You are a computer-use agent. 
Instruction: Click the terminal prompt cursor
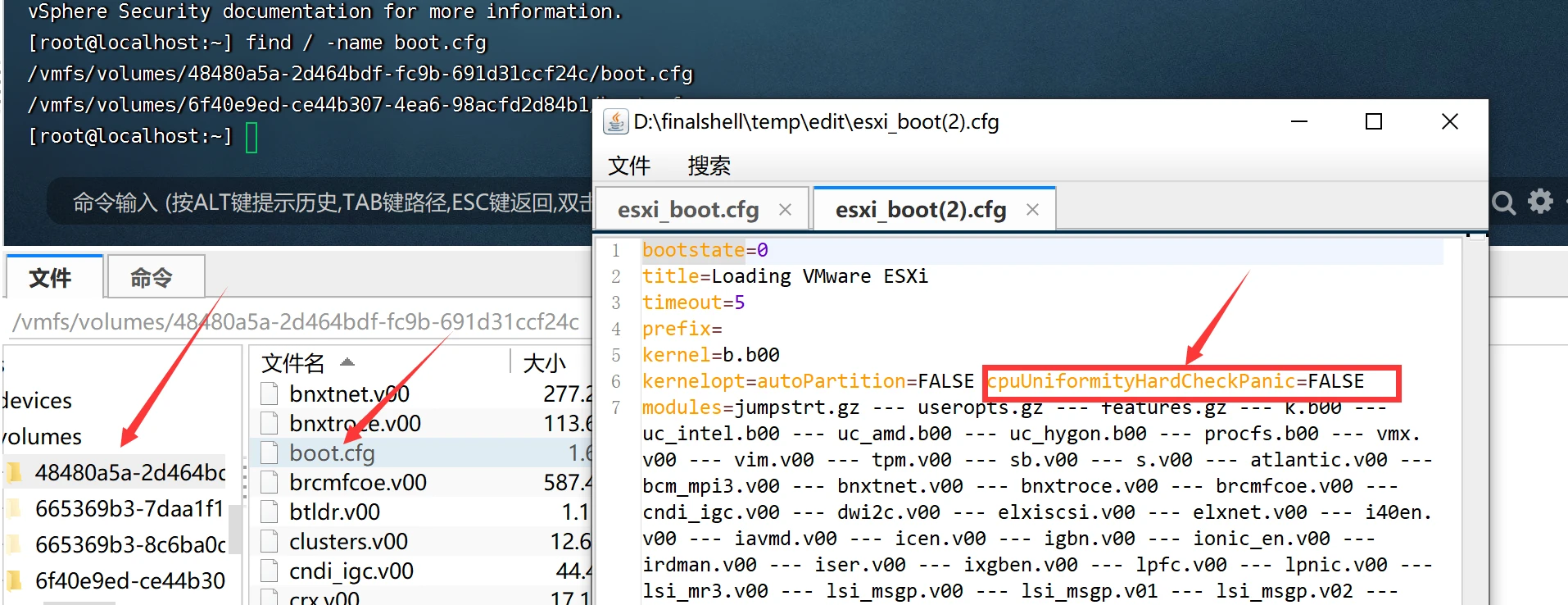[252, 137]
